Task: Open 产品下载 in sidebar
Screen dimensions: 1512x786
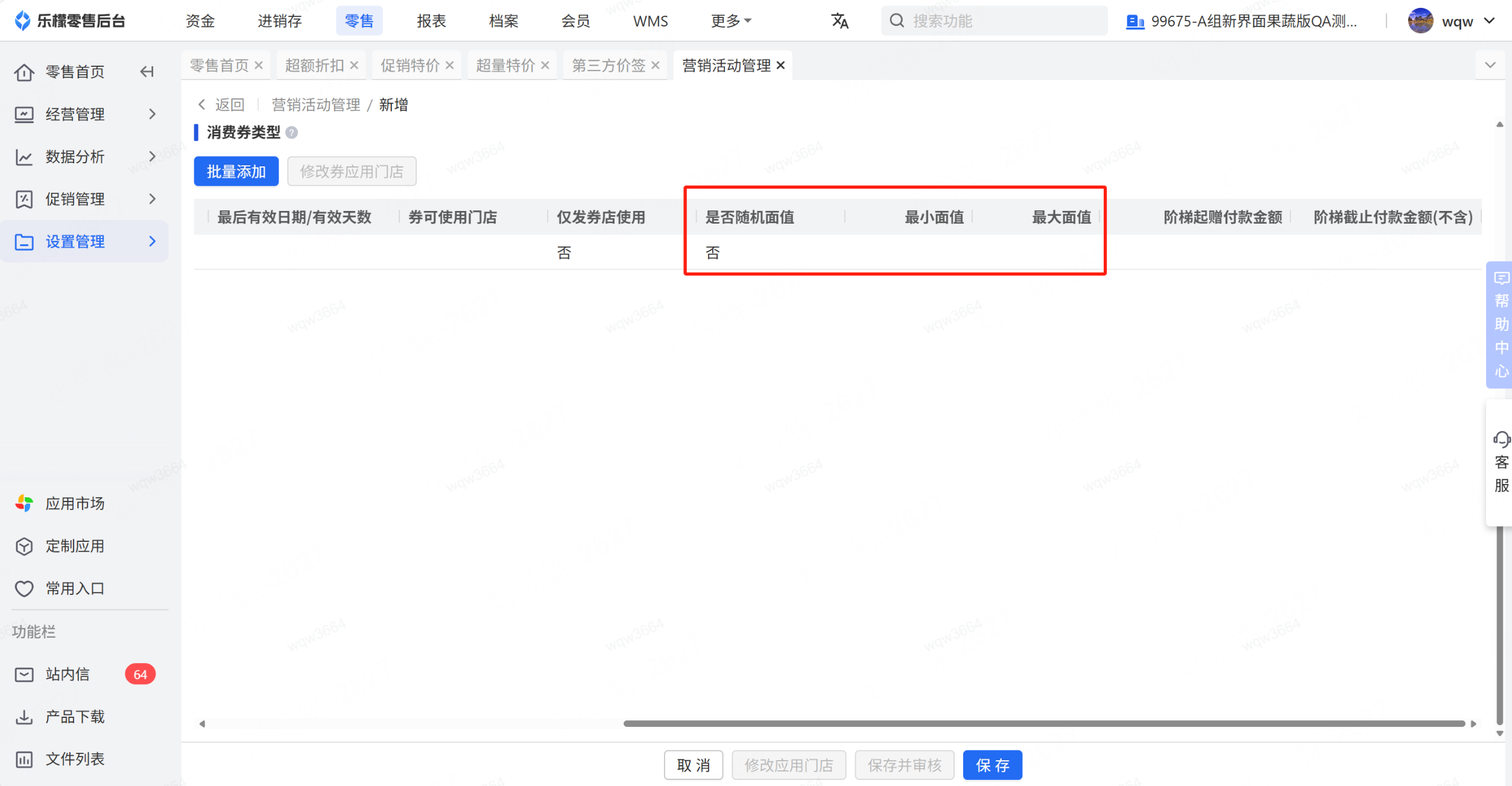Action: tap(75, 716)
